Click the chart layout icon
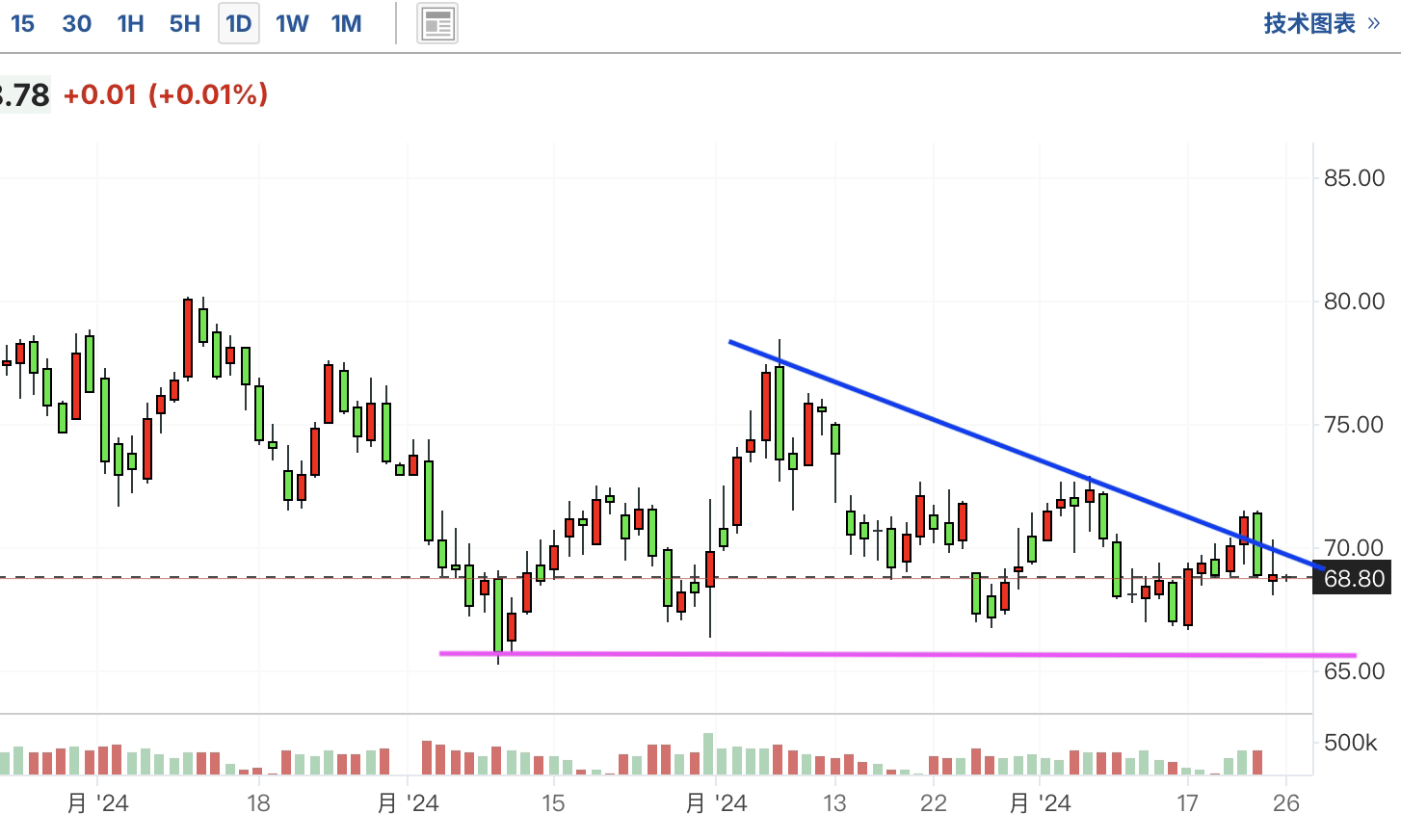Image resolution: width=1401 pixels, height=840 pixels. pyautogui.click(x=437, y=24)
